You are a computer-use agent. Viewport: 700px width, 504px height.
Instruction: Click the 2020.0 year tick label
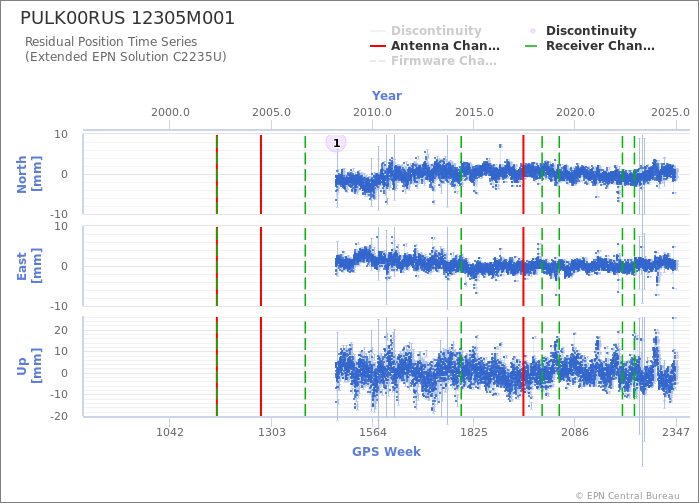(x=575, y=112)
